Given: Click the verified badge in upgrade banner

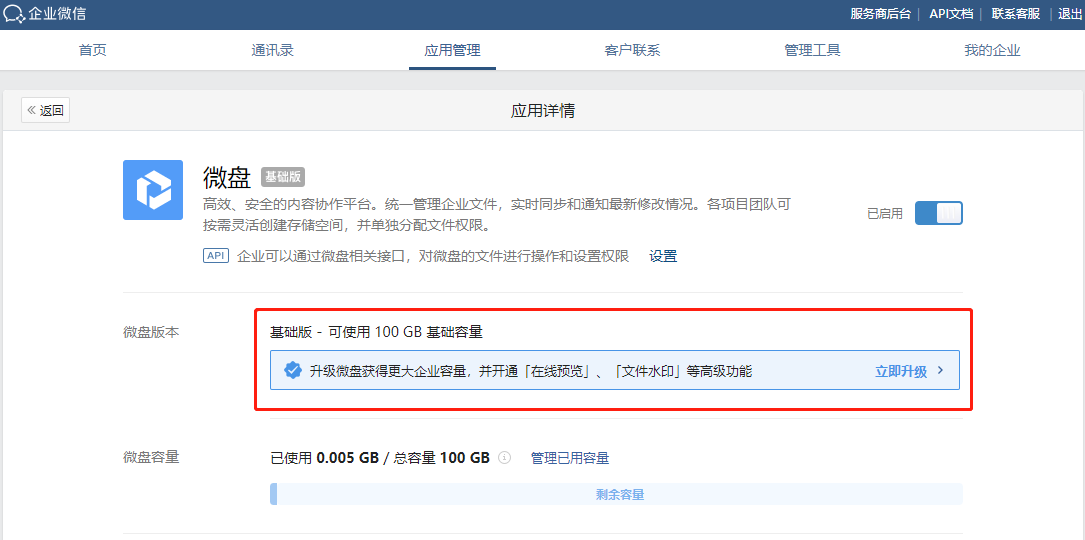Looking at the screenshot, I should (x=292, y=371).
